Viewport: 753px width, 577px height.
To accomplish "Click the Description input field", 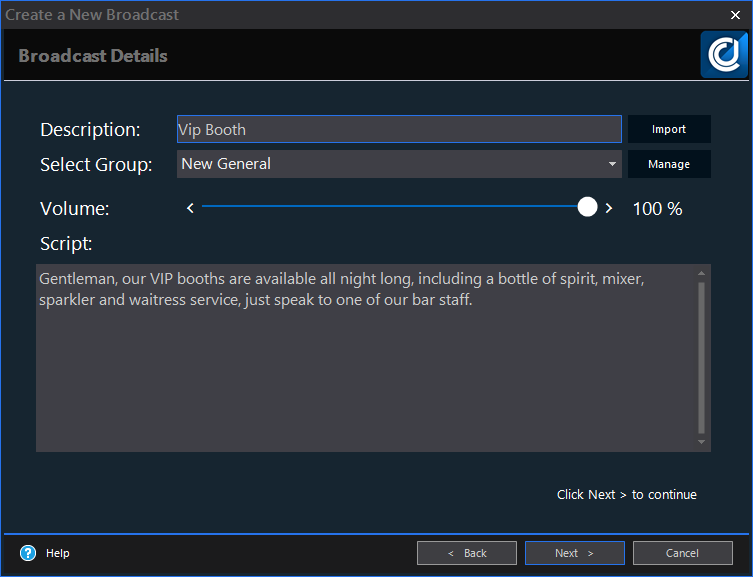I will pyautogui.click(x=399, y=129).
